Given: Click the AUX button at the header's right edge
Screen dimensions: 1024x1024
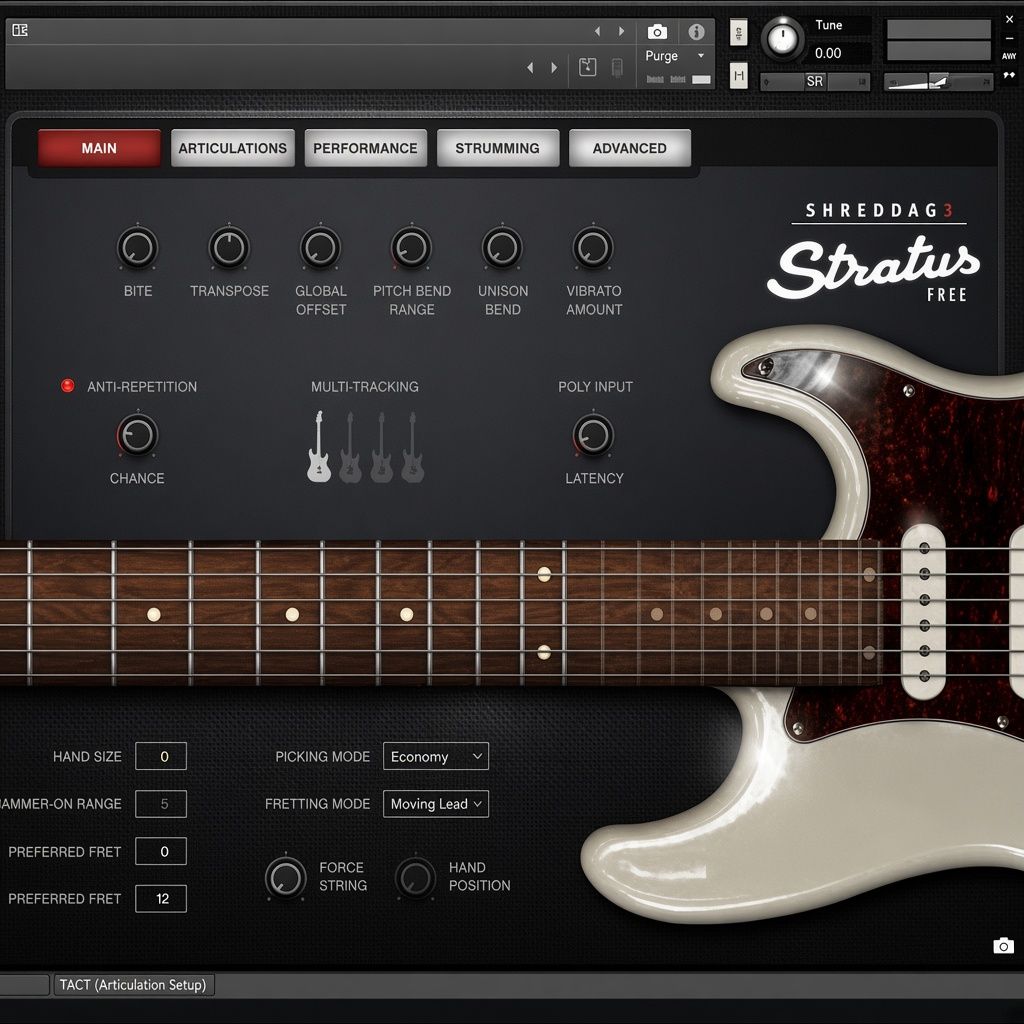Looking at the screenshot, I should pos(1009,56).
